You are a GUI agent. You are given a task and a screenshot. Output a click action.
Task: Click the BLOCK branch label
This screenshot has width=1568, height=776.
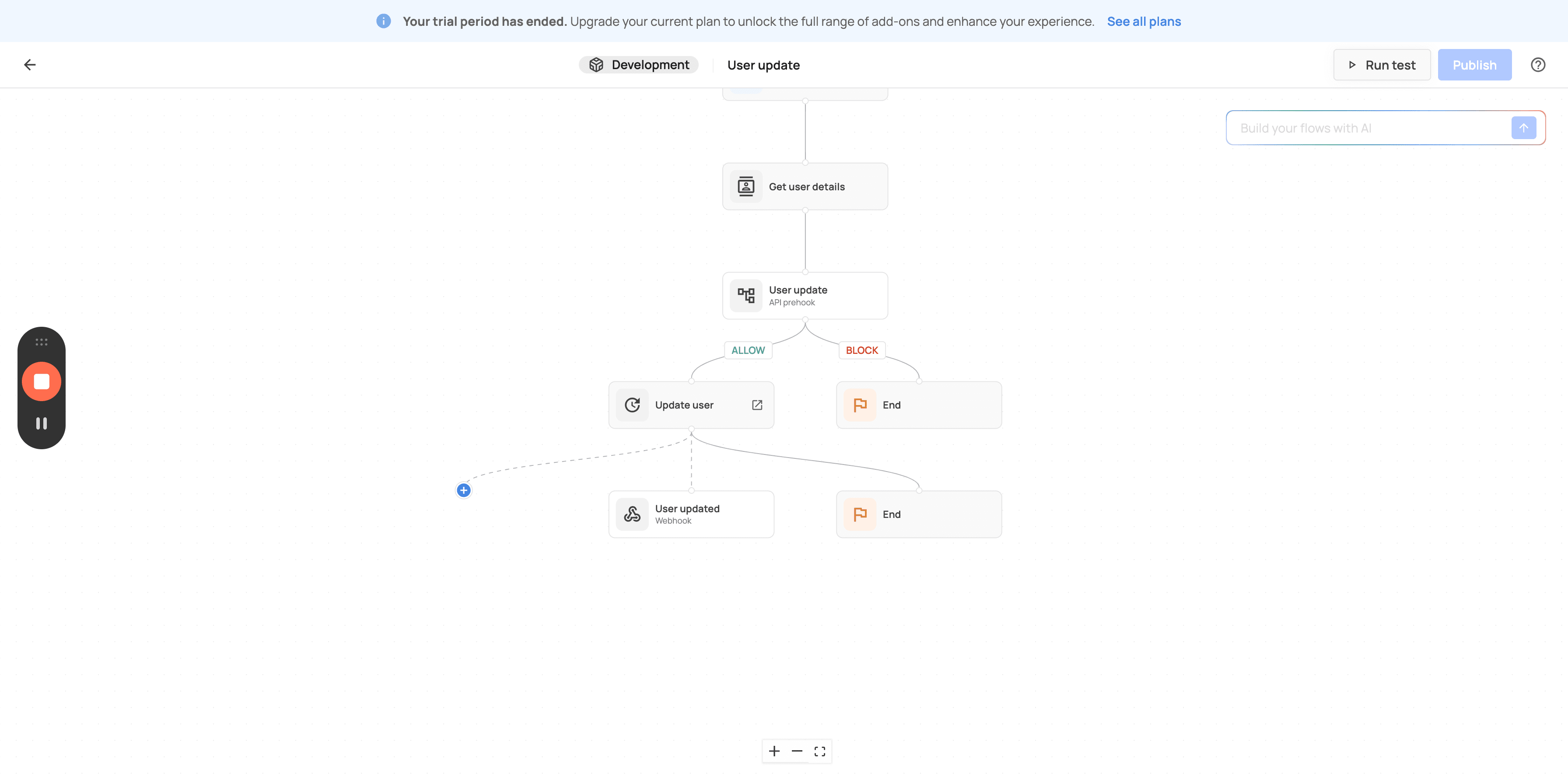coord(861,350)
